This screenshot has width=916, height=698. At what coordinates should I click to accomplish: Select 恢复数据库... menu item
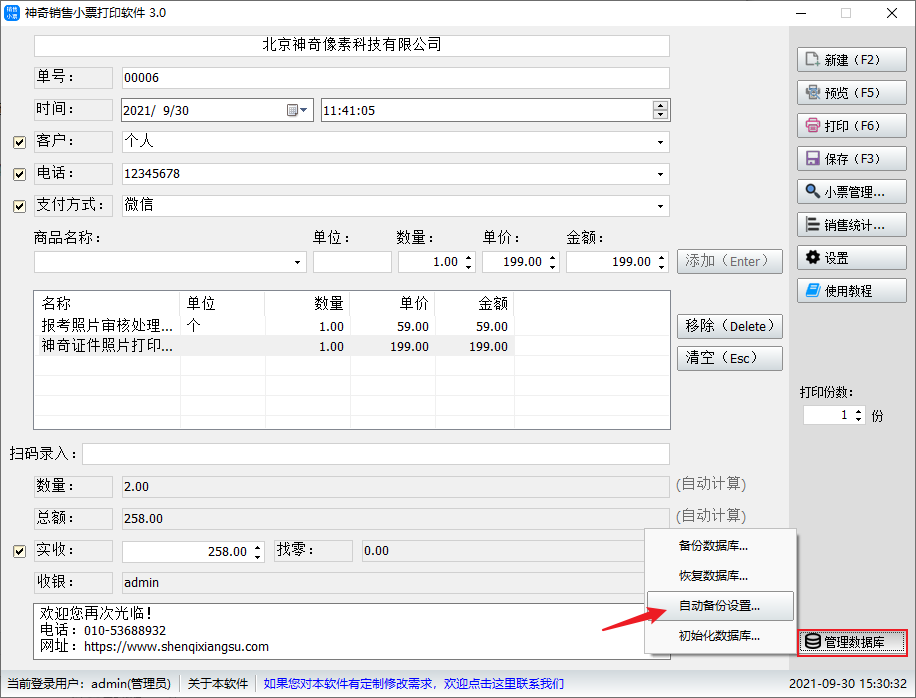click(720, 576)
